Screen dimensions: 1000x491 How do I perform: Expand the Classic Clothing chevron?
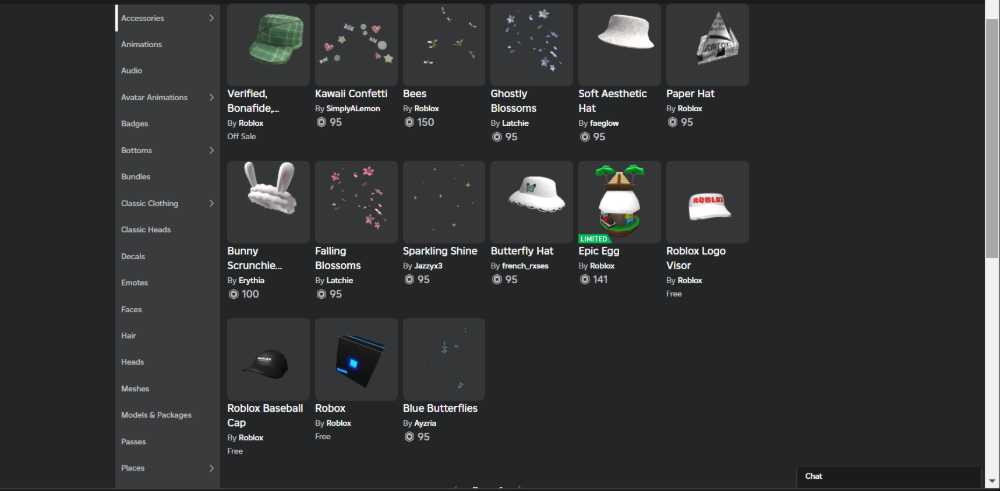point(211,203)
